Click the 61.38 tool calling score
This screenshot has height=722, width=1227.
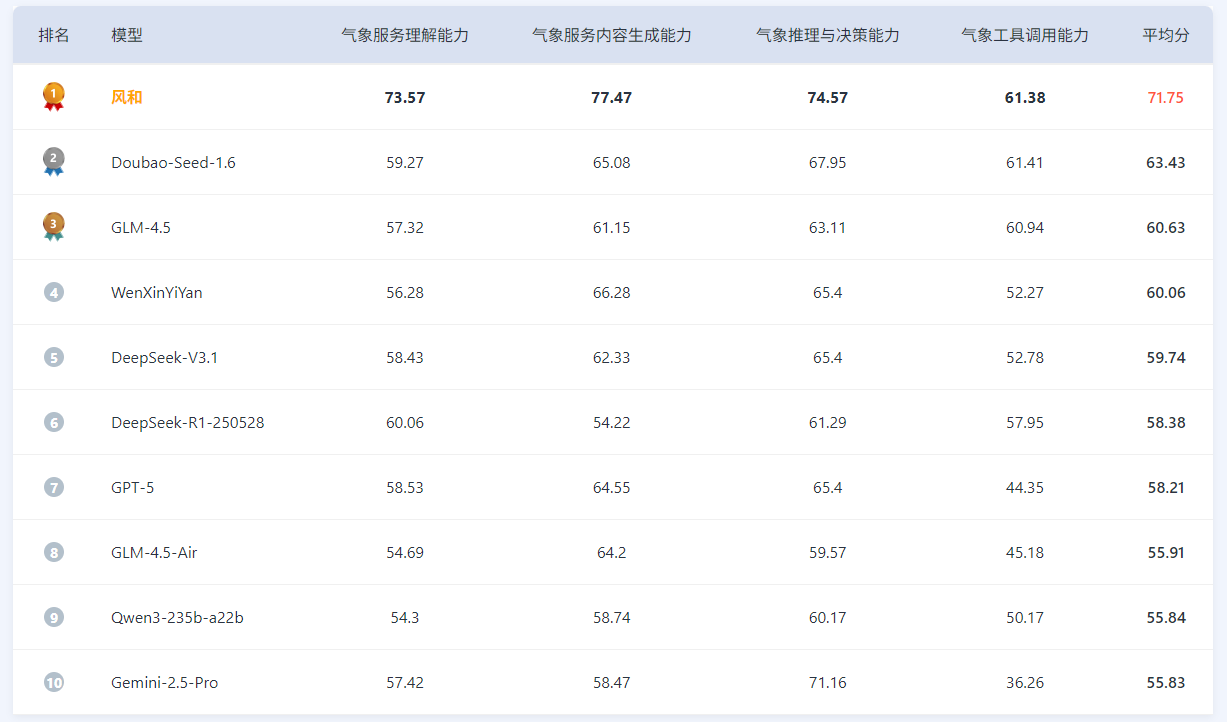(1025, 97)
